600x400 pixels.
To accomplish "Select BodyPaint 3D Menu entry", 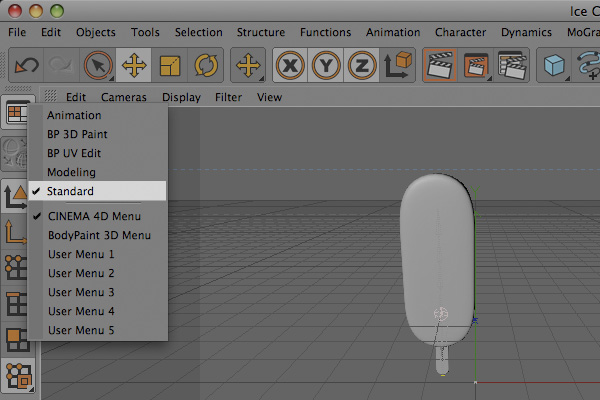I will [x=98, y=235].
